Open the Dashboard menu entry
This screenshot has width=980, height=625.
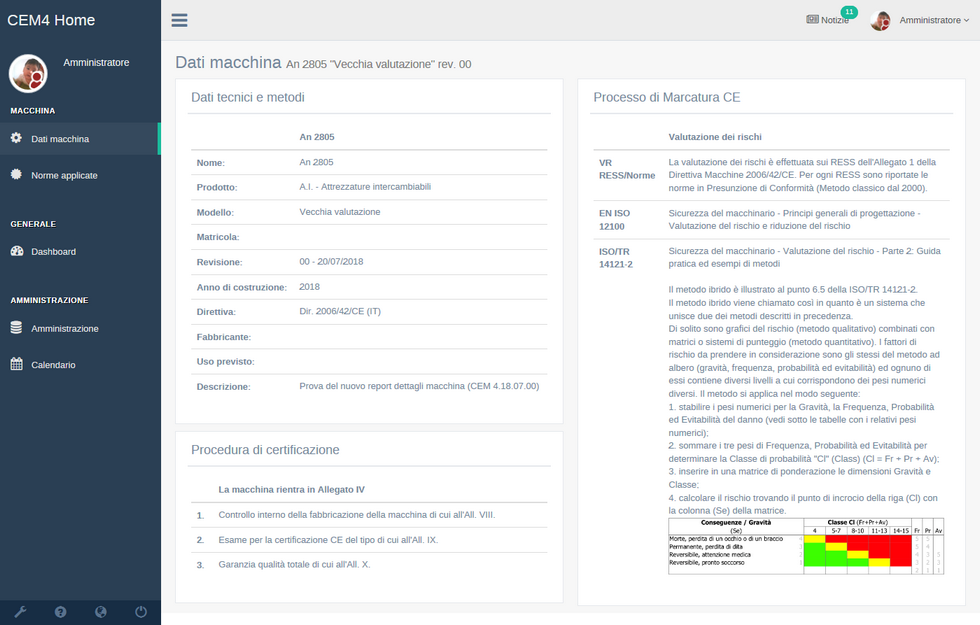click(x=53, y=252)
